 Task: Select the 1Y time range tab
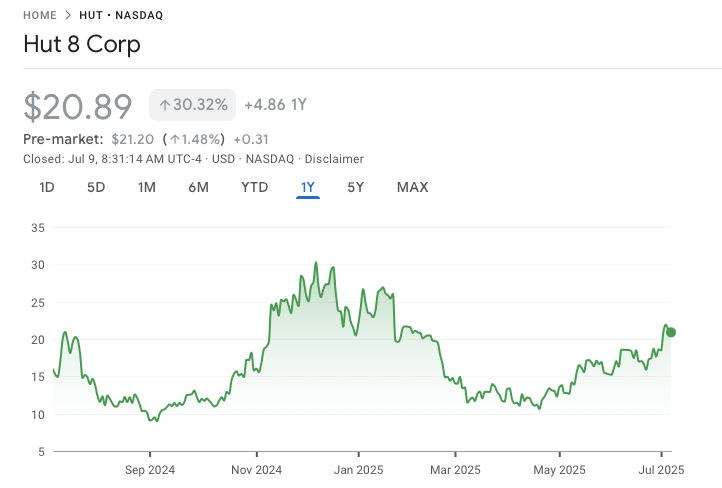(308, 187)
